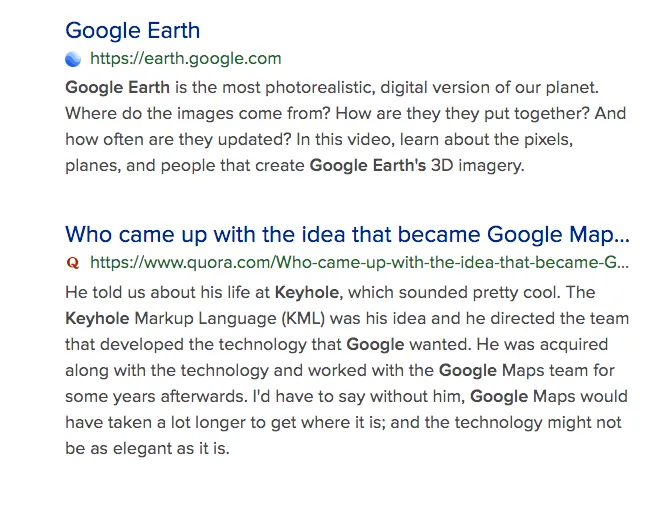Screen dimensions: 664x505
Task: Click the Google Earth blue globe favicon
Action: click(73, 59)
